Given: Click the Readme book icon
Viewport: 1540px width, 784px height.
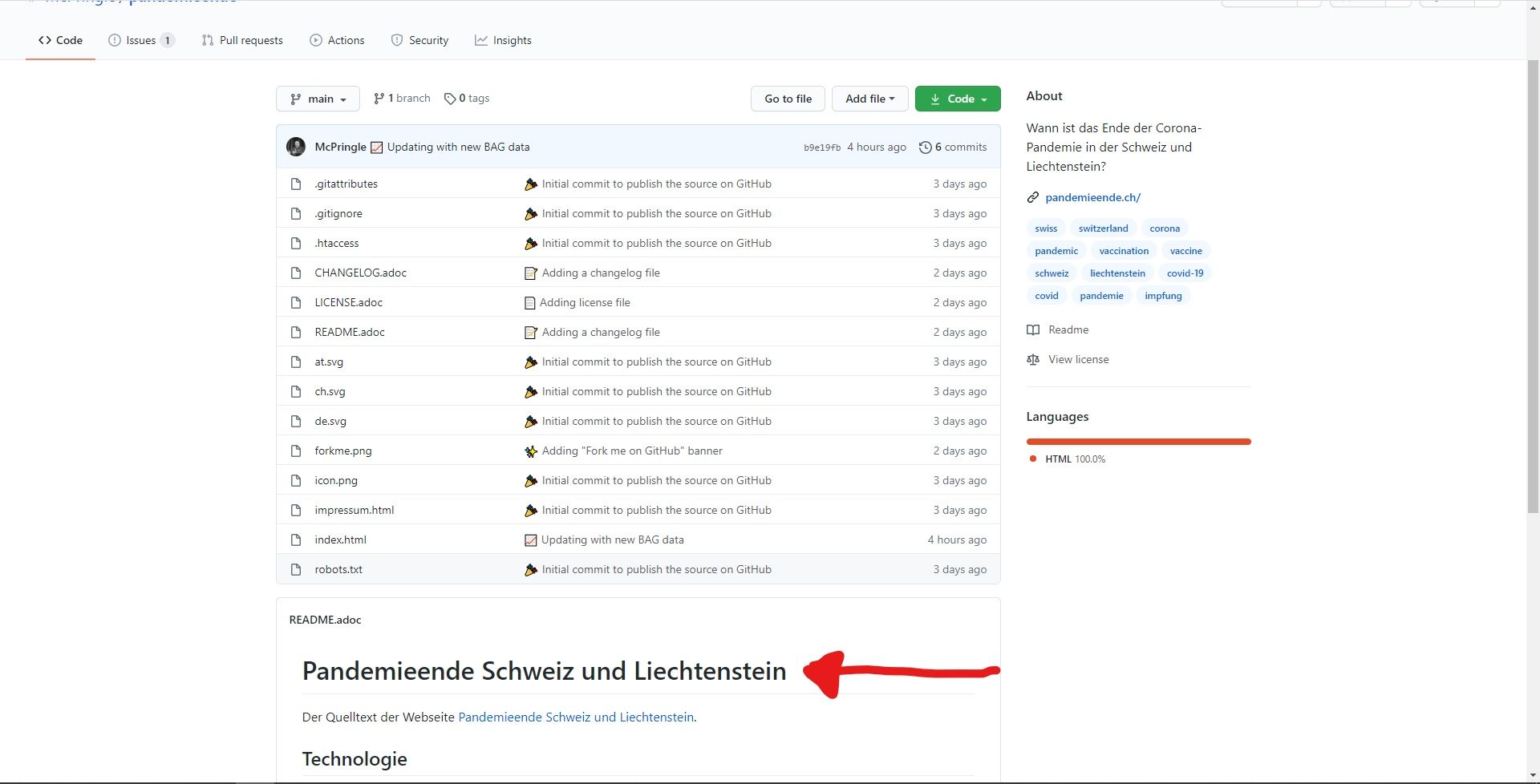Looking at the screenshot, I should click(1033, 330).
